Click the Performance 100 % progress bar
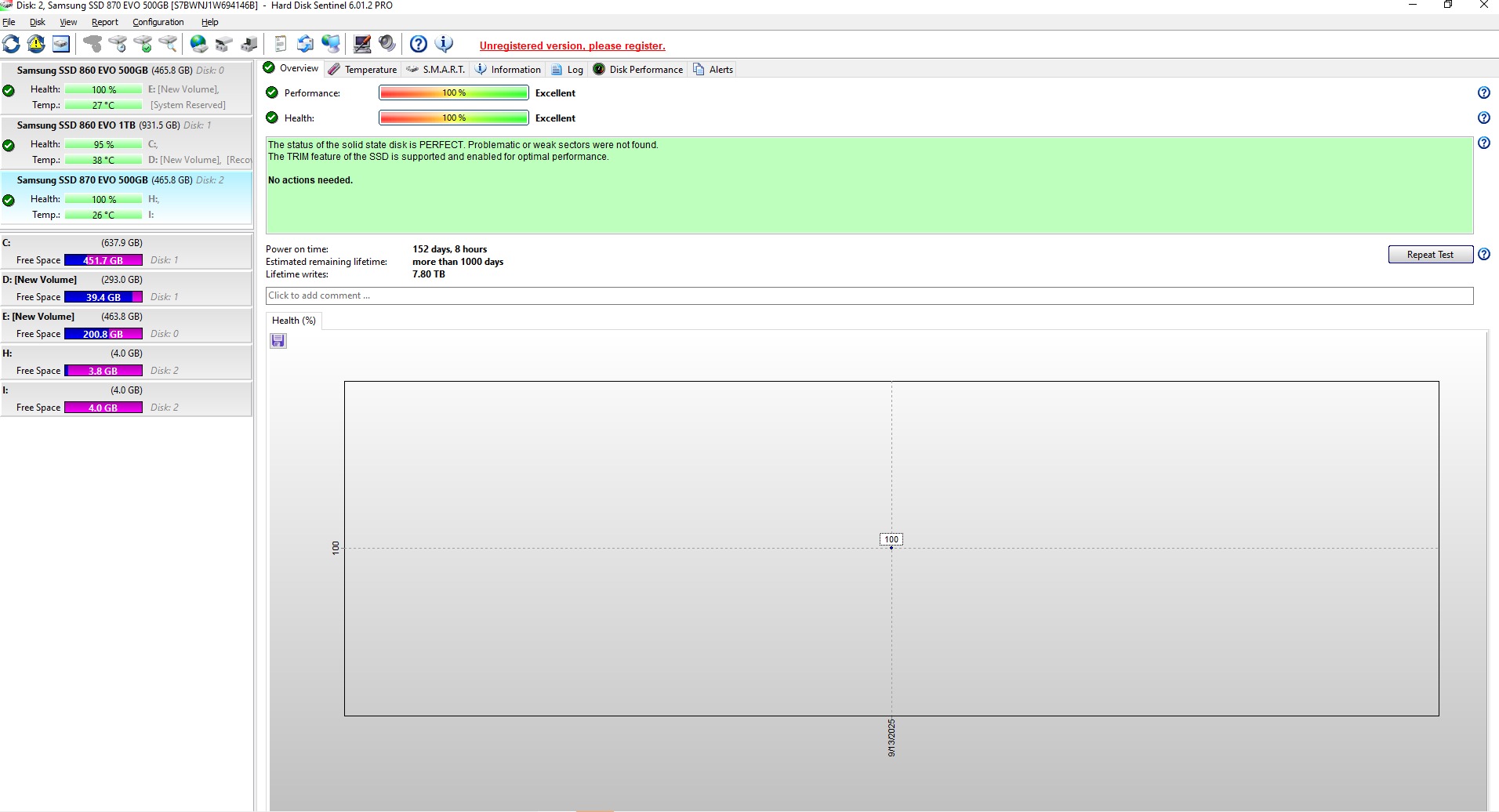 point(454,92)
